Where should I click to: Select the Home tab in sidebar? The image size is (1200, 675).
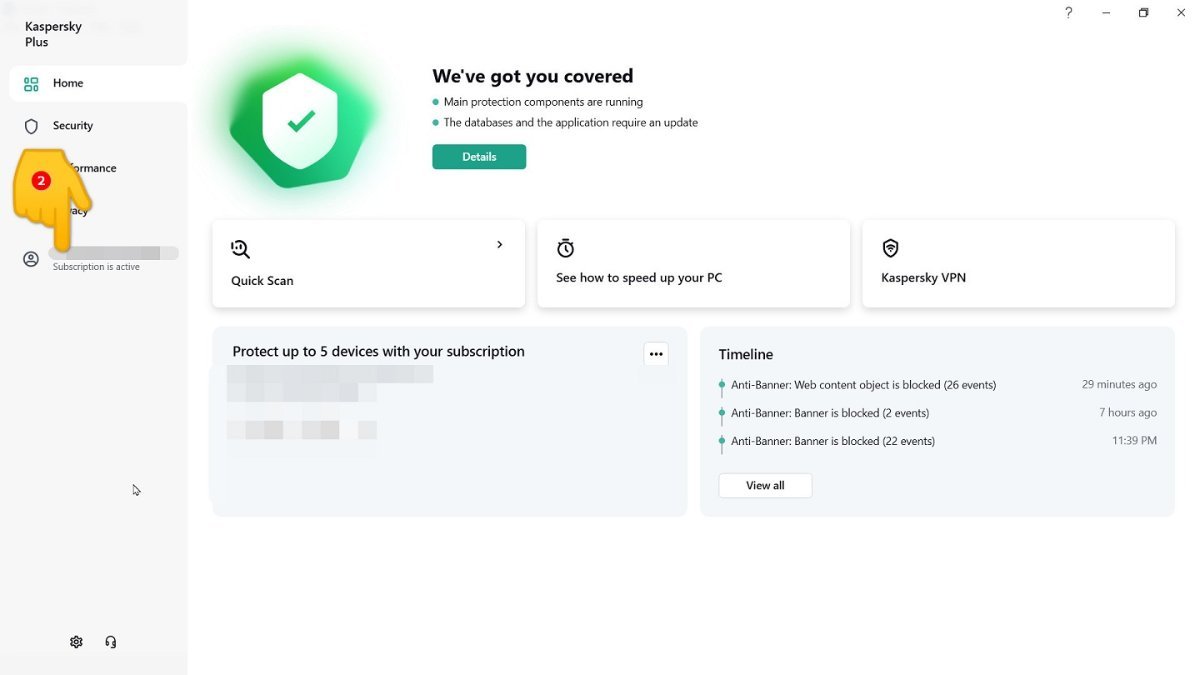68,84
